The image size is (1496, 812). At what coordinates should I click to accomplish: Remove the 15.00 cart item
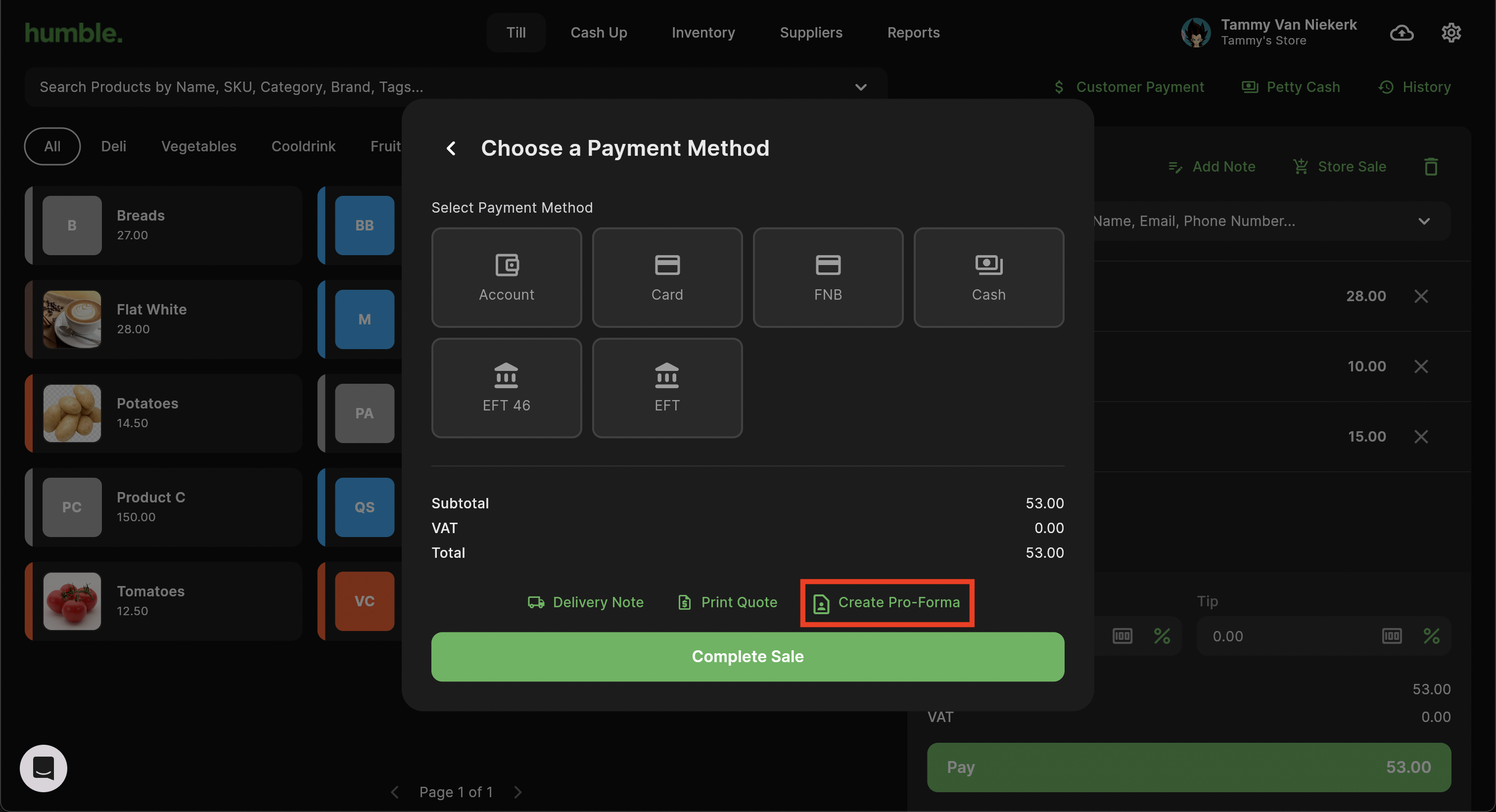(x=1420, y=437)
